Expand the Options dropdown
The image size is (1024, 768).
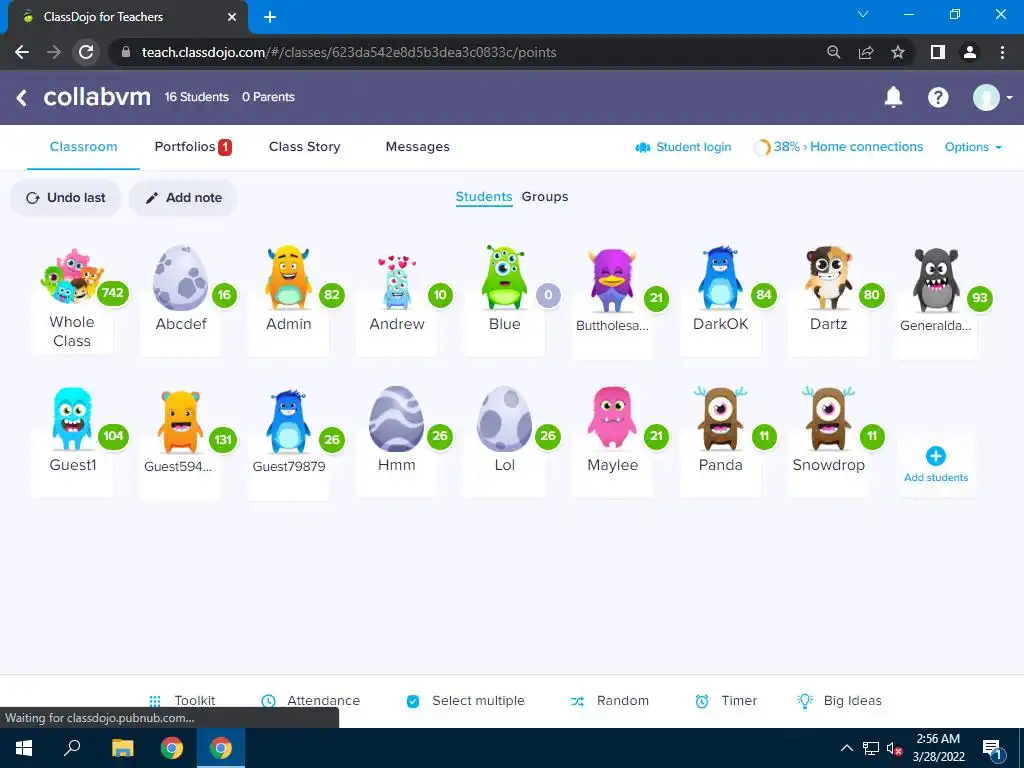click(973, 147)
